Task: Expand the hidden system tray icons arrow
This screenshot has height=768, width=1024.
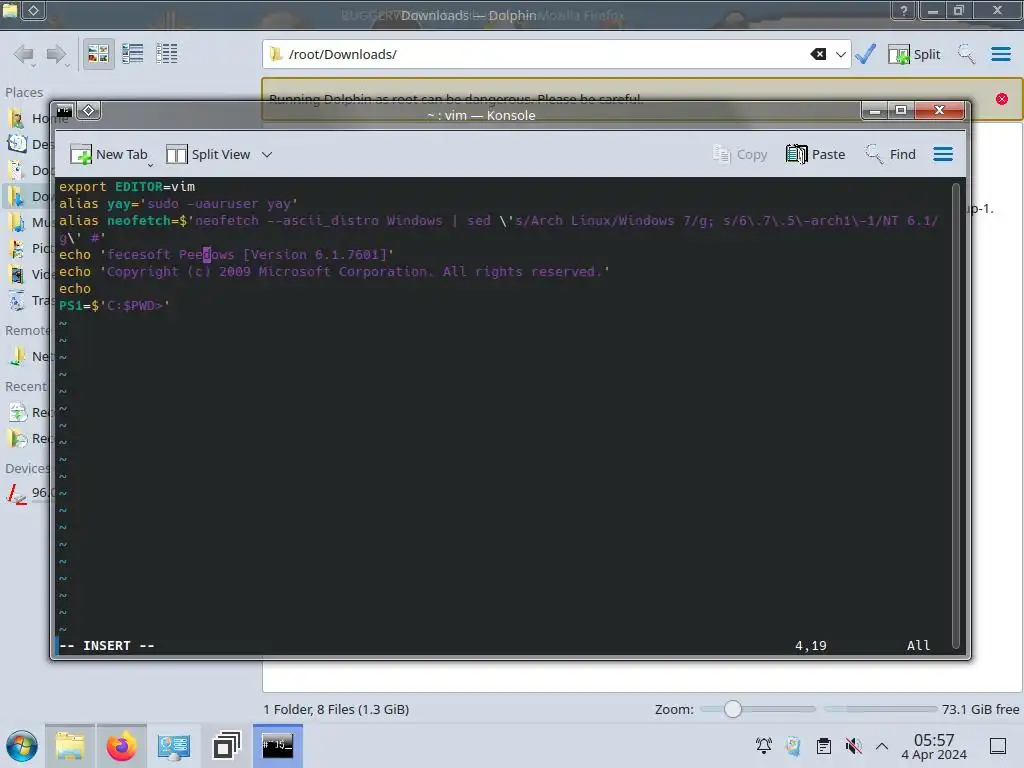Action: [882, 746]
